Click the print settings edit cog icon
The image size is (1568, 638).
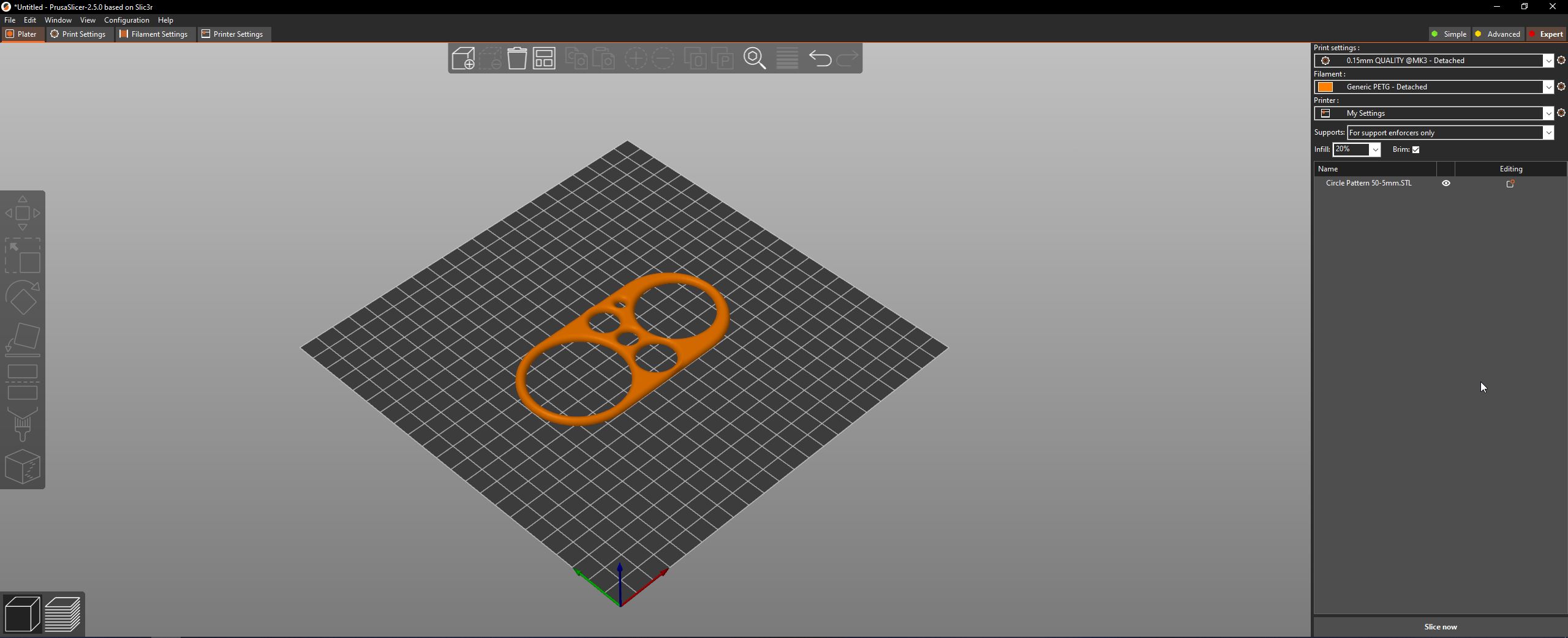[x=1561, y=60]
